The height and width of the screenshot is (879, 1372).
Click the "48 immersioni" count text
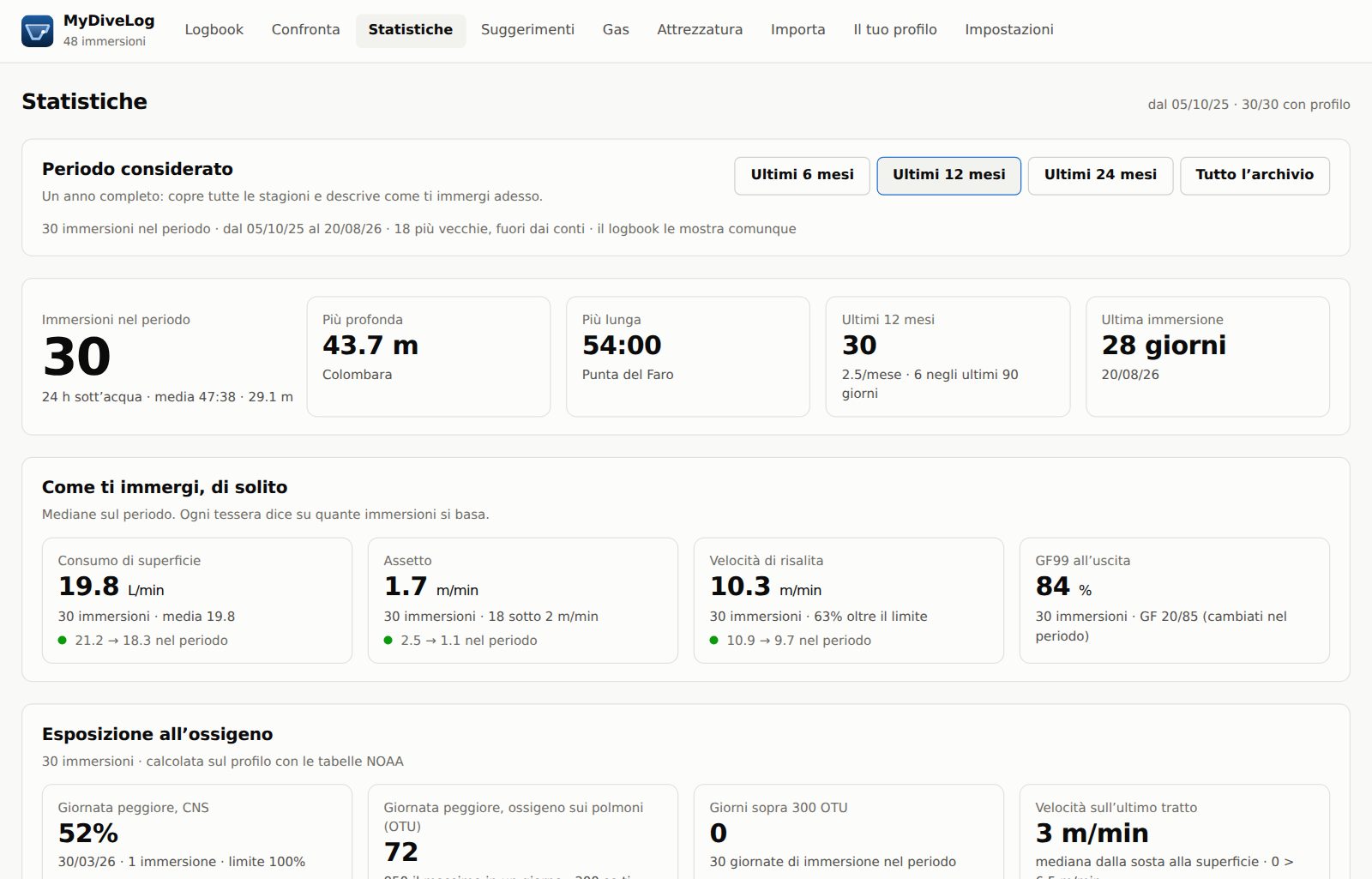coord(105,41)
